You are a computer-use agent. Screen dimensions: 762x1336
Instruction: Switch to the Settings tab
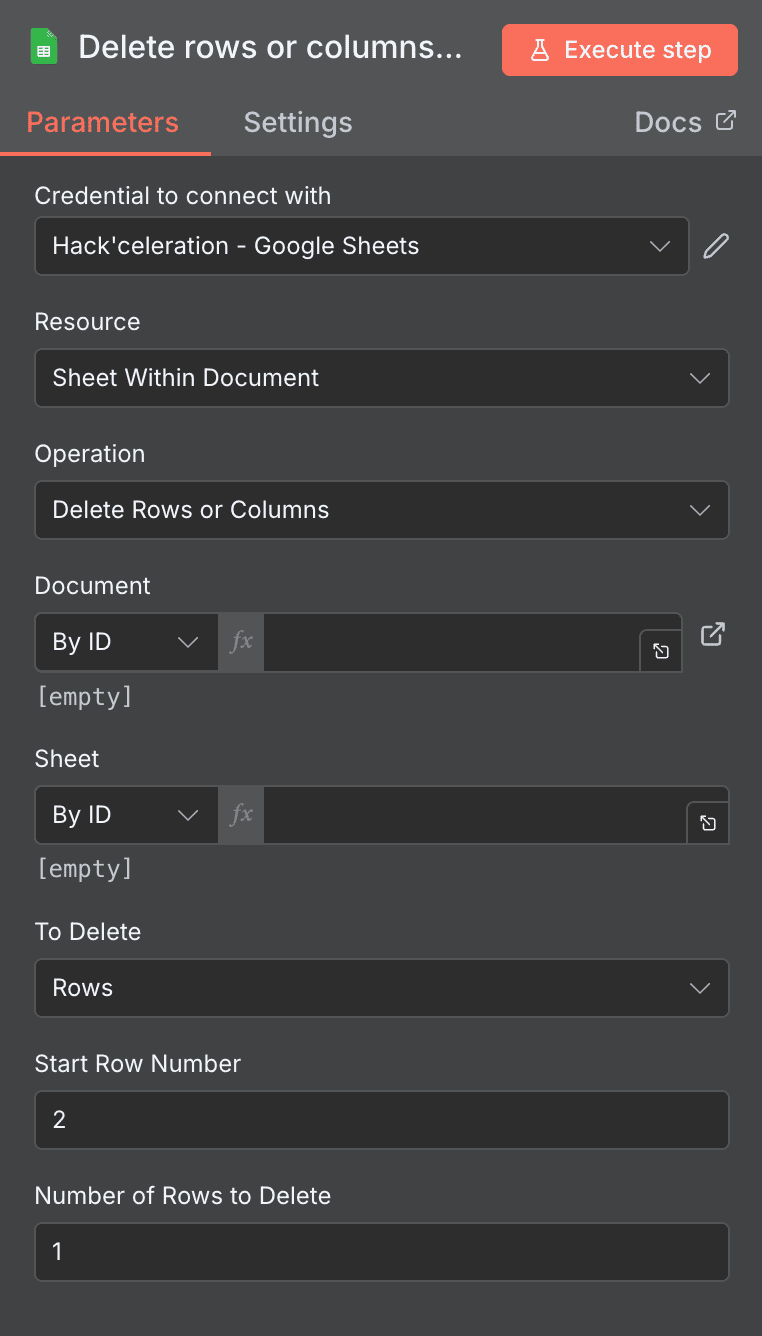tap(297, 122)
